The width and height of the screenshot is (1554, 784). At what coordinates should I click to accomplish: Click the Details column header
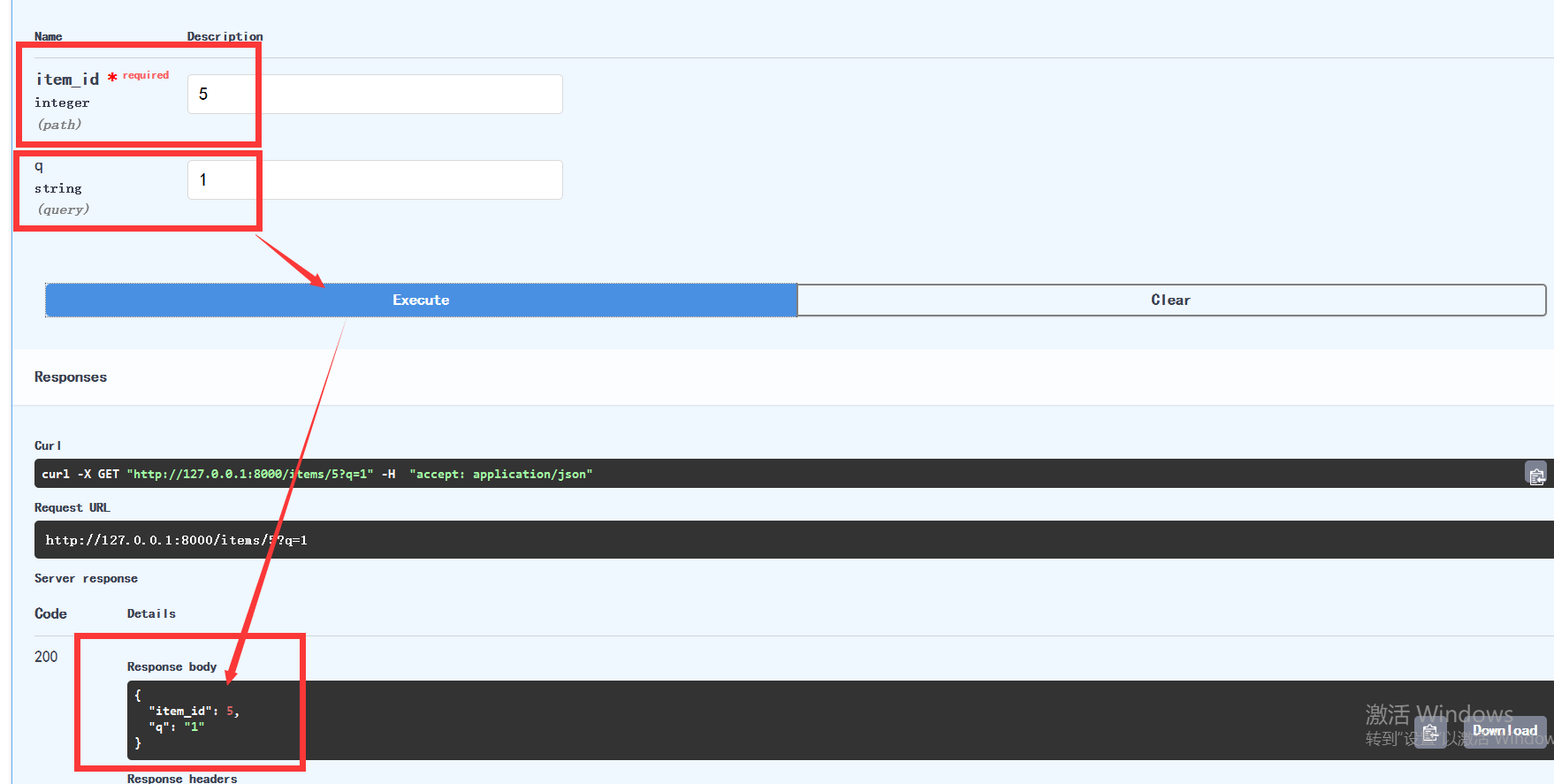tap(151, 613)
